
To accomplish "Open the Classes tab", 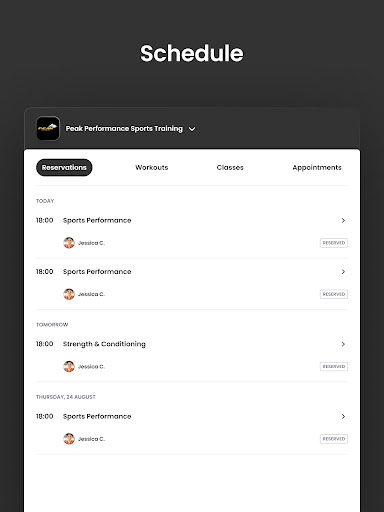I will pyautogui.click(x=230, y=167).
